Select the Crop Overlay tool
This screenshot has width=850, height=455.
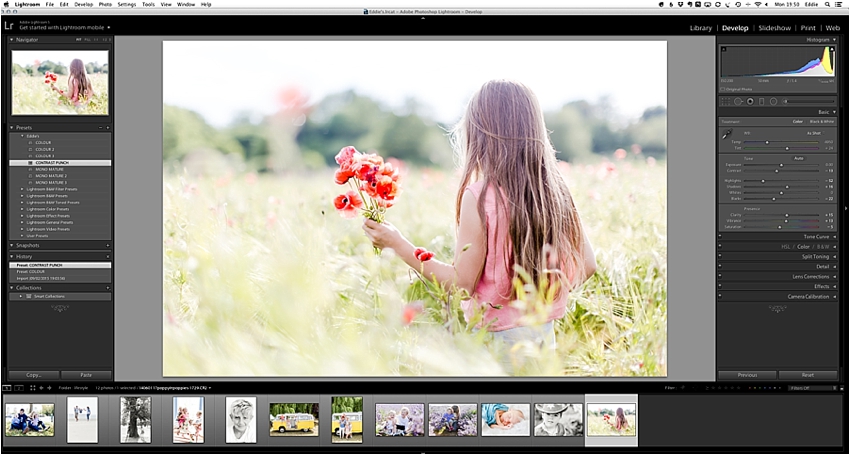(x=725, y=101)
